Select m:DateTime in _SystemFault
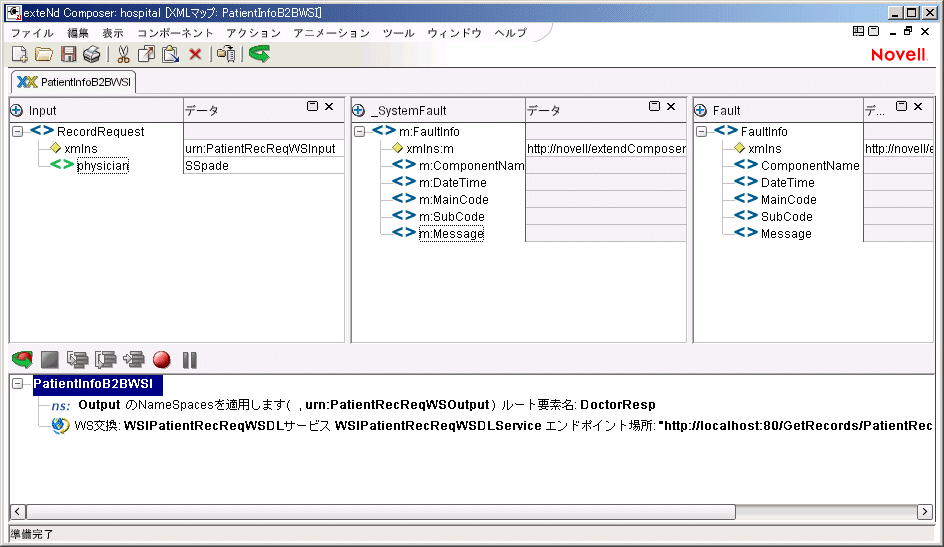The height and width of the screenshot is (547, 944). point(453,182)
